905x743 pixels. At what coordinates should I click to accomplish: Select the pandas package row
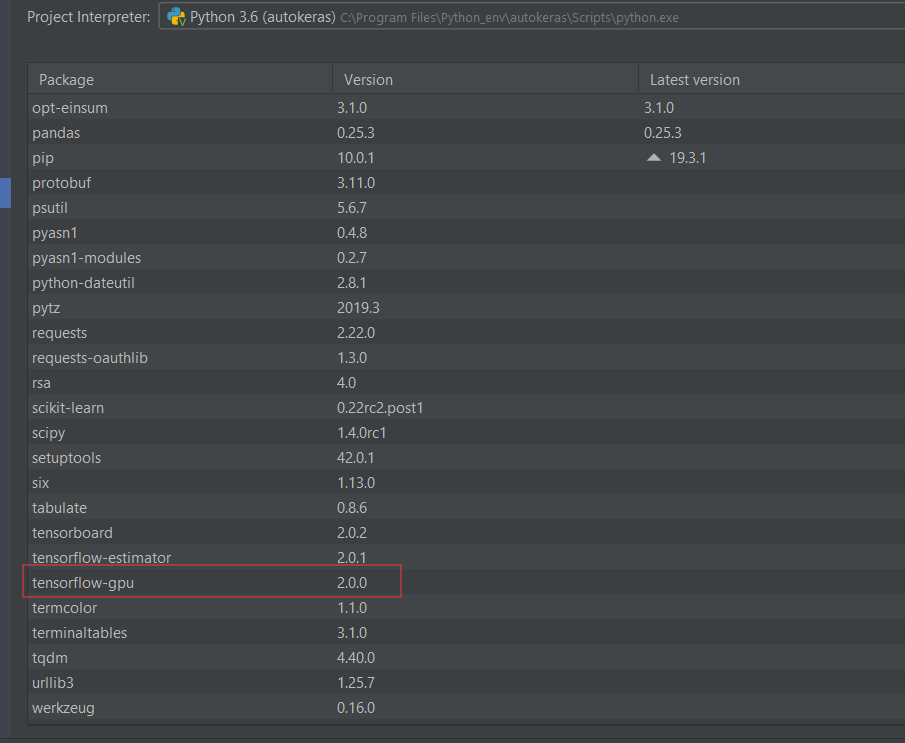[56, 132]
